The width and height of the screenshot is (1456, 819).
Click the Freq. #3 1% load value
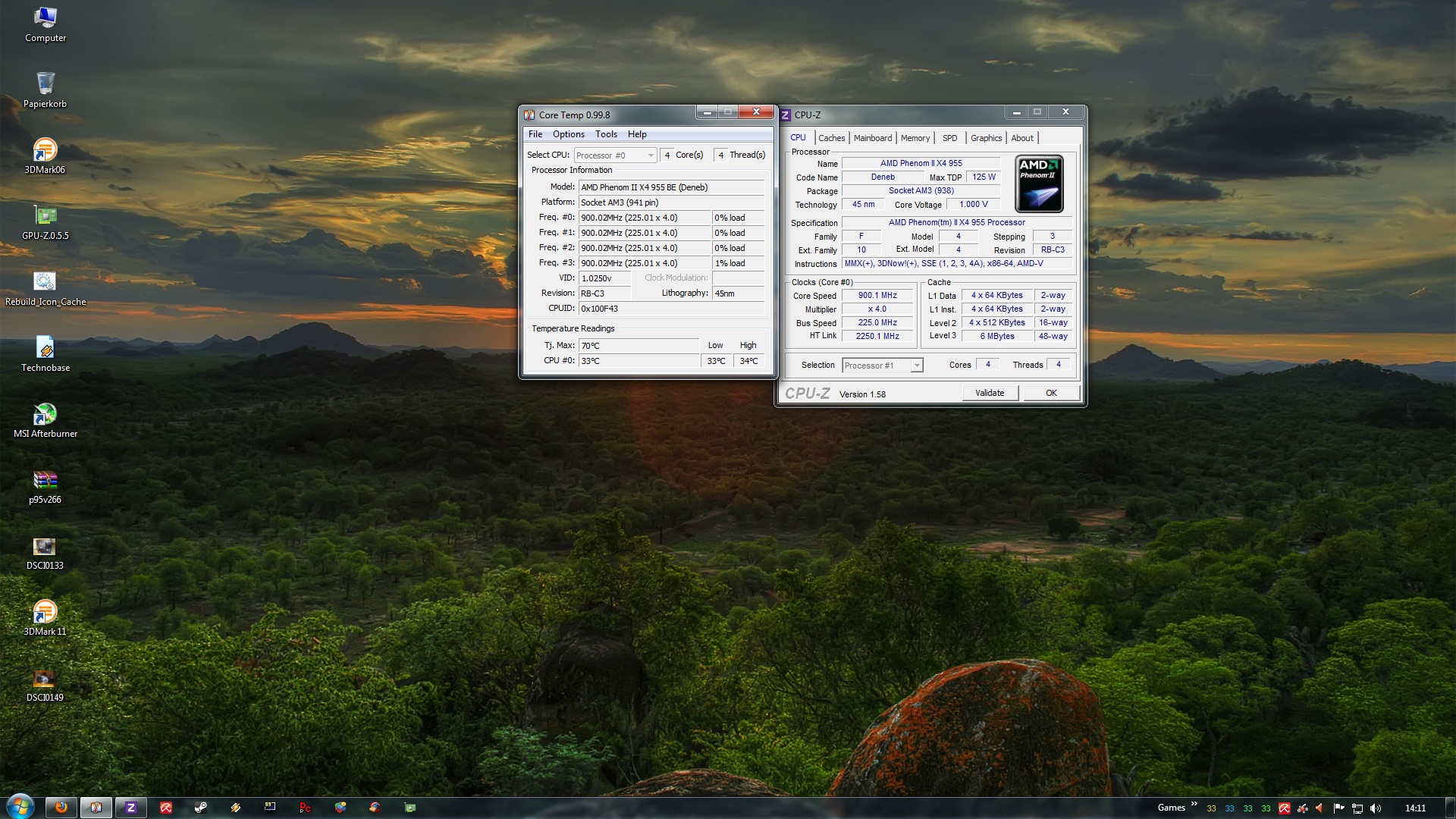point(739,263)
